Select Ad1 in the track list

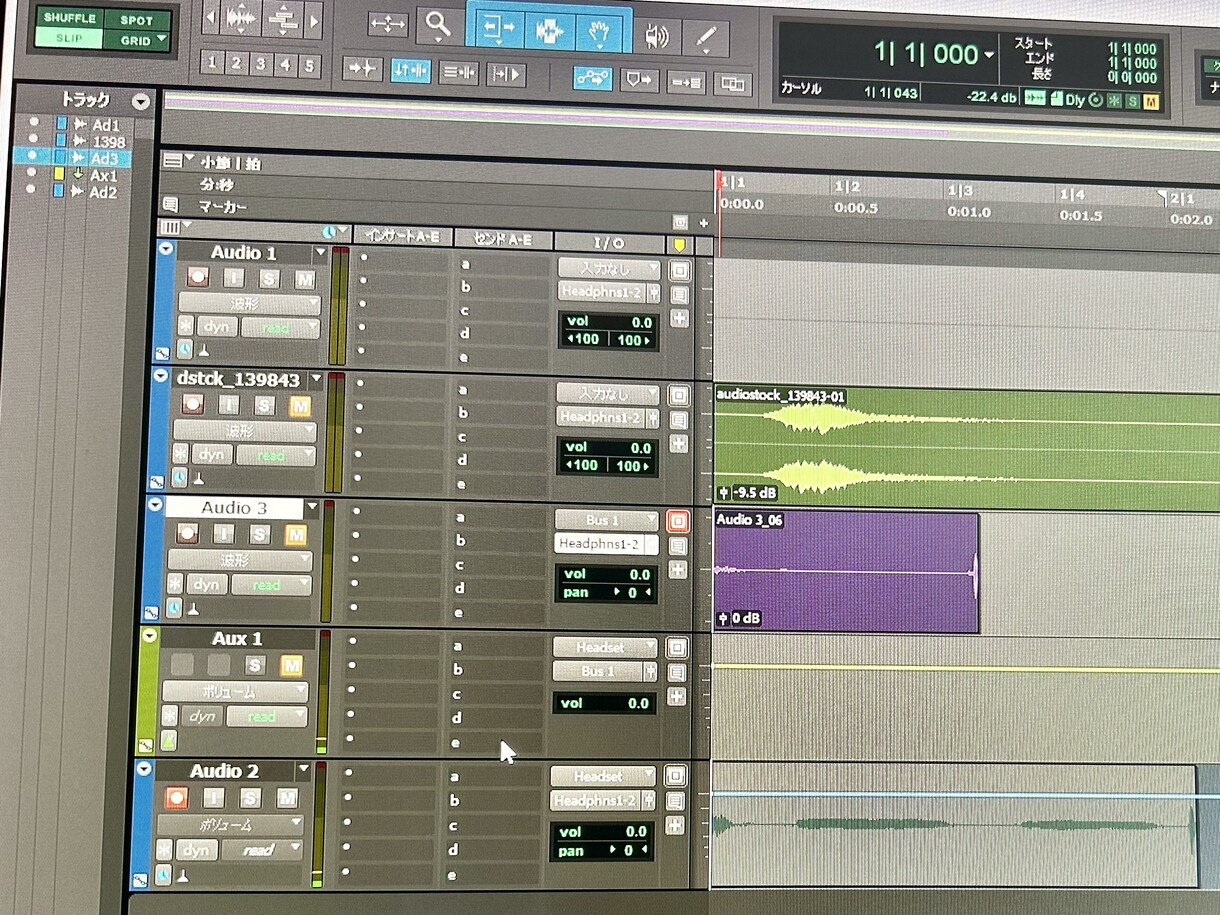(x=105, y=125)
